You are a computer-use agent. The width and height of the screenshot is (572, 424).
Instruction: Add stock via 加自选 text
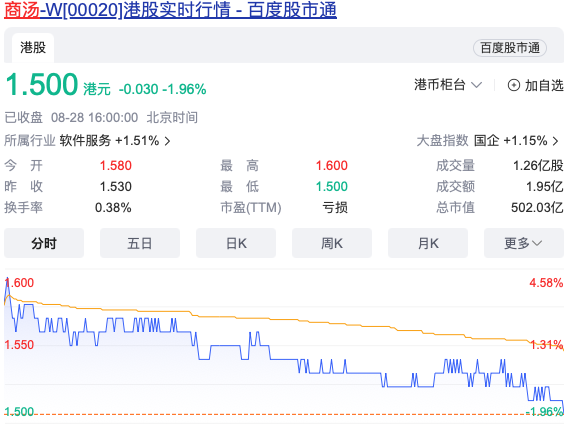pyautogui.click(x=544, y=85)
